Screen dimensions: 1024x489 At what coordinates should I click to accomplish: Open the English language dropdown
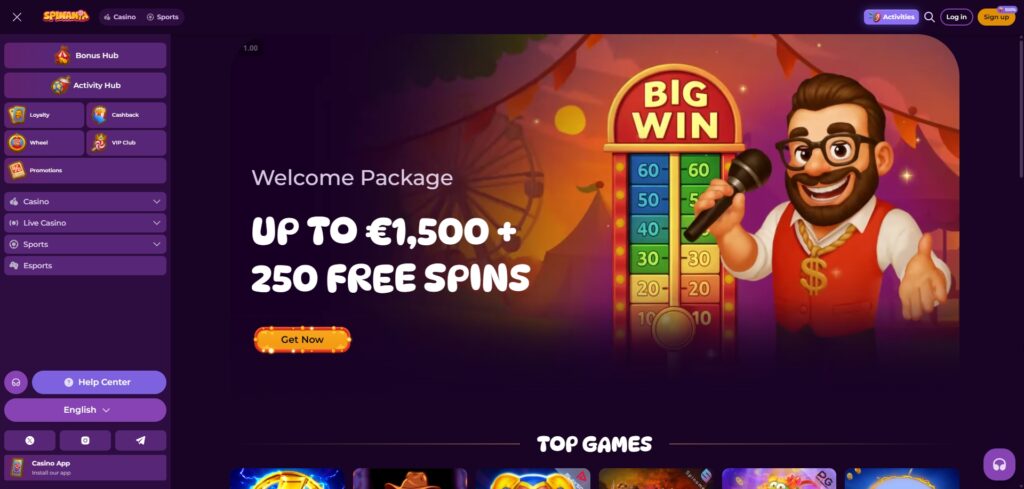pyautogui.click(x=85, y=410)
